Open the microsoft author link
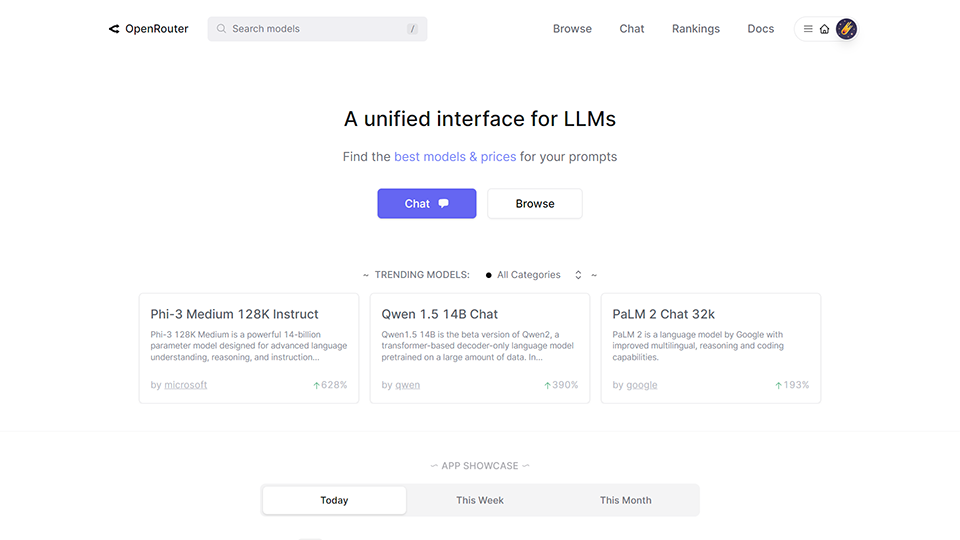Screen dimensions: 960x540 pyautogui.click(x=186, y=385)
